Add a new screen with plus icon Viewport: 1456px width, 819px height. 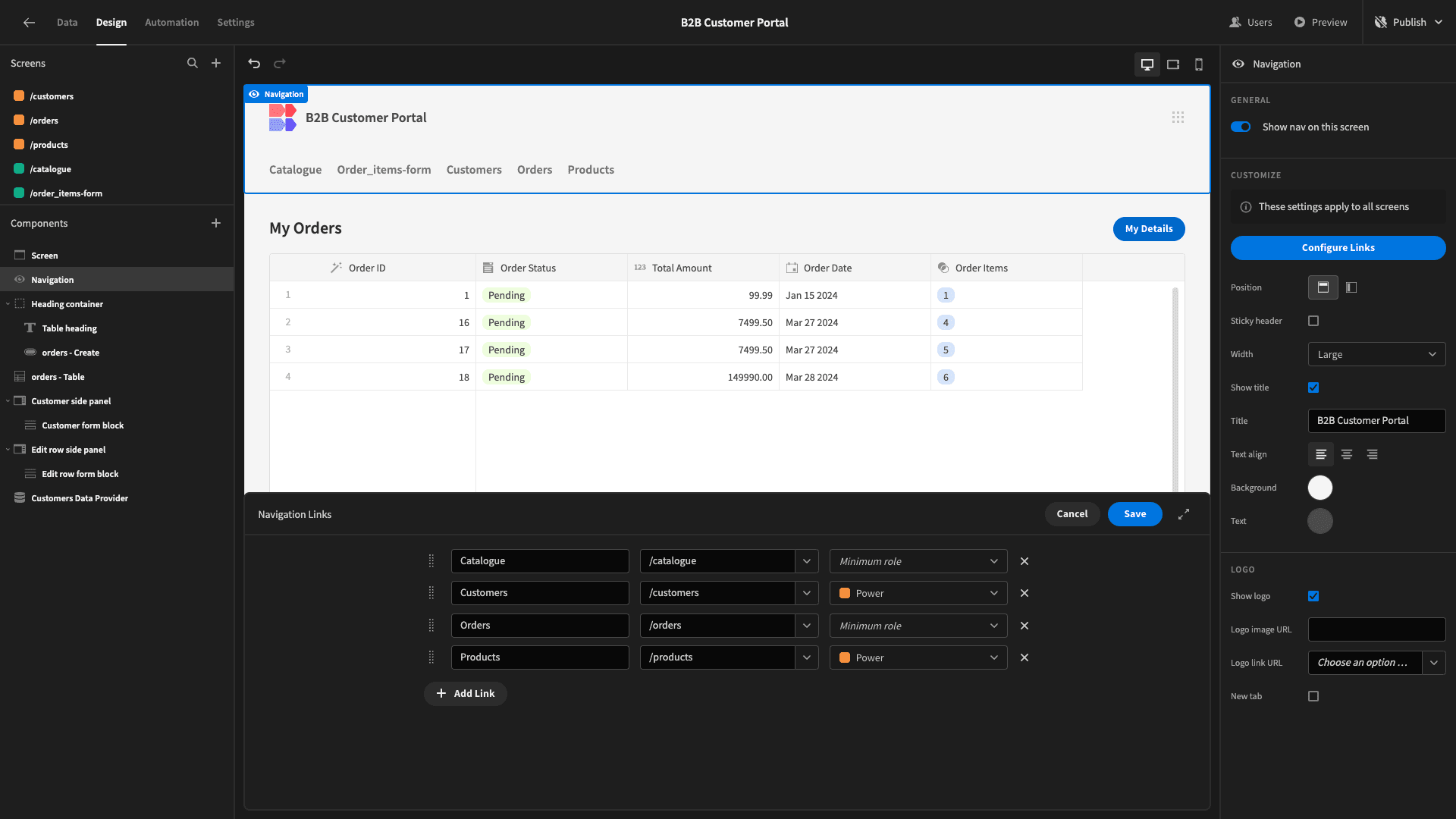(x=216, y=64)
